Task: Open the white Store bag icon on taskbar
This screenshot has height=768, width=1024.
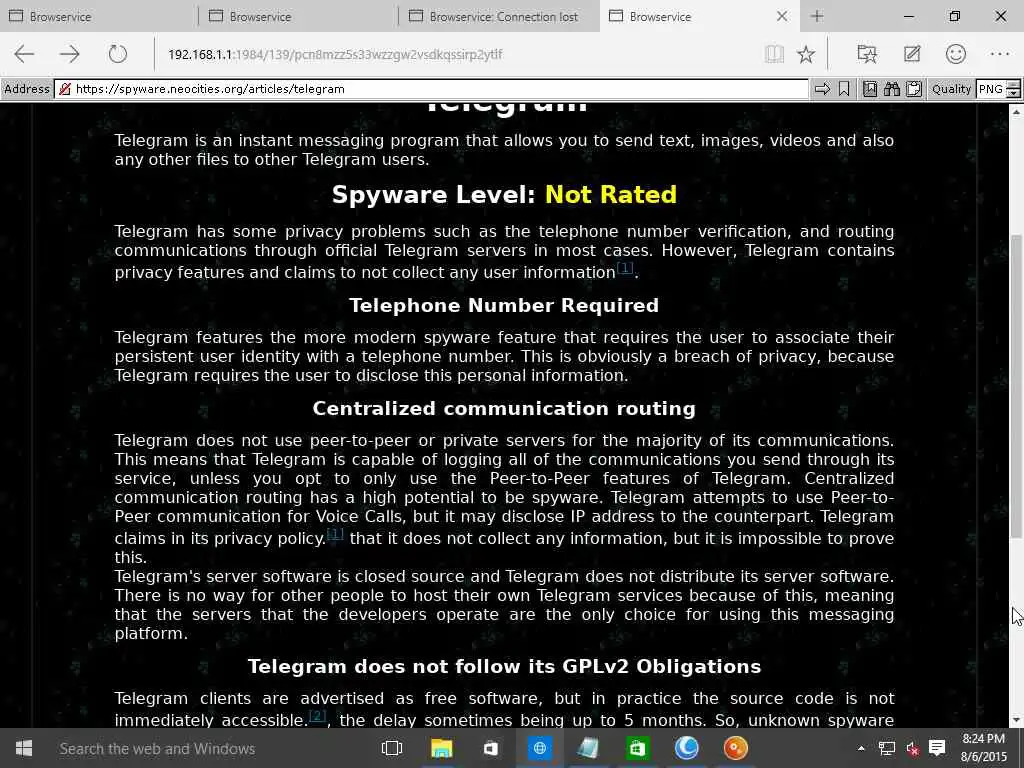Action: coord(490,748)
